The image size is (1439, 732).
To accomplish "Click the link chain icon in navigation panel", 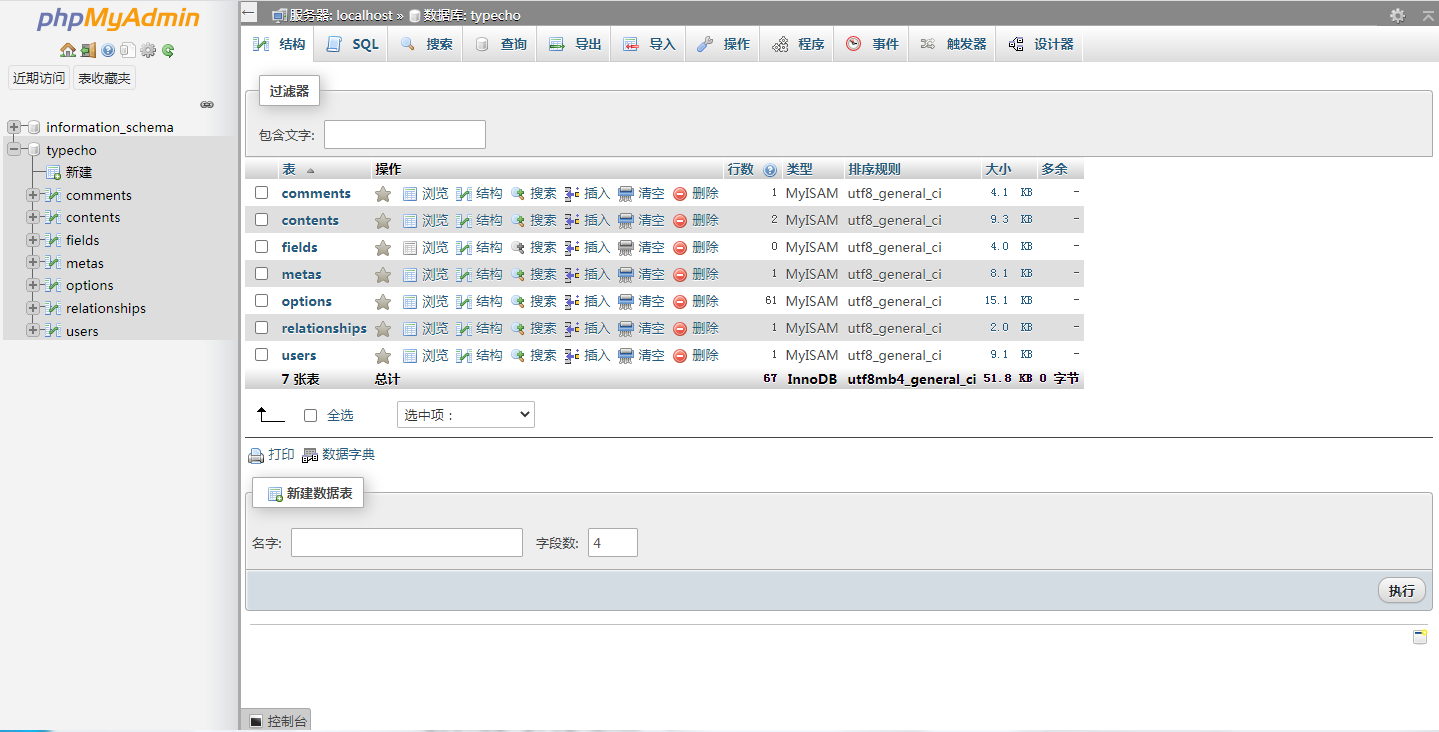I will pos(207,104).
